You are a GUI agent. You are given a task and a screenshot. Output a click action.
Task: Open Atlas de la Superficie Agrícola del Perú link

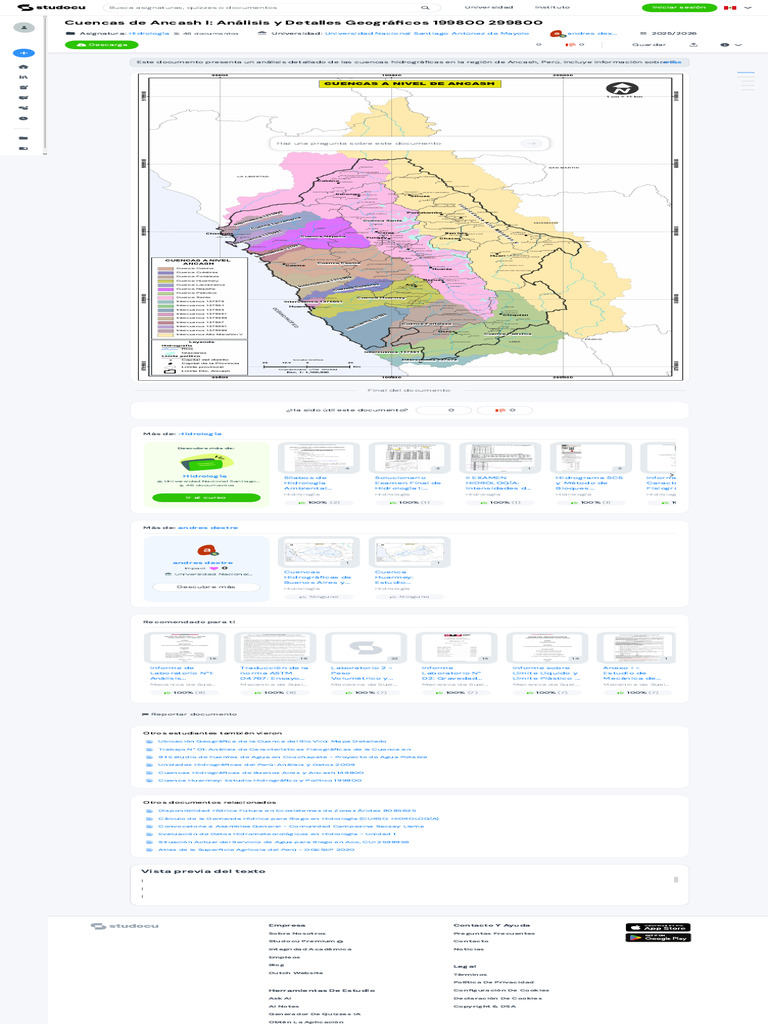[256, 849]
